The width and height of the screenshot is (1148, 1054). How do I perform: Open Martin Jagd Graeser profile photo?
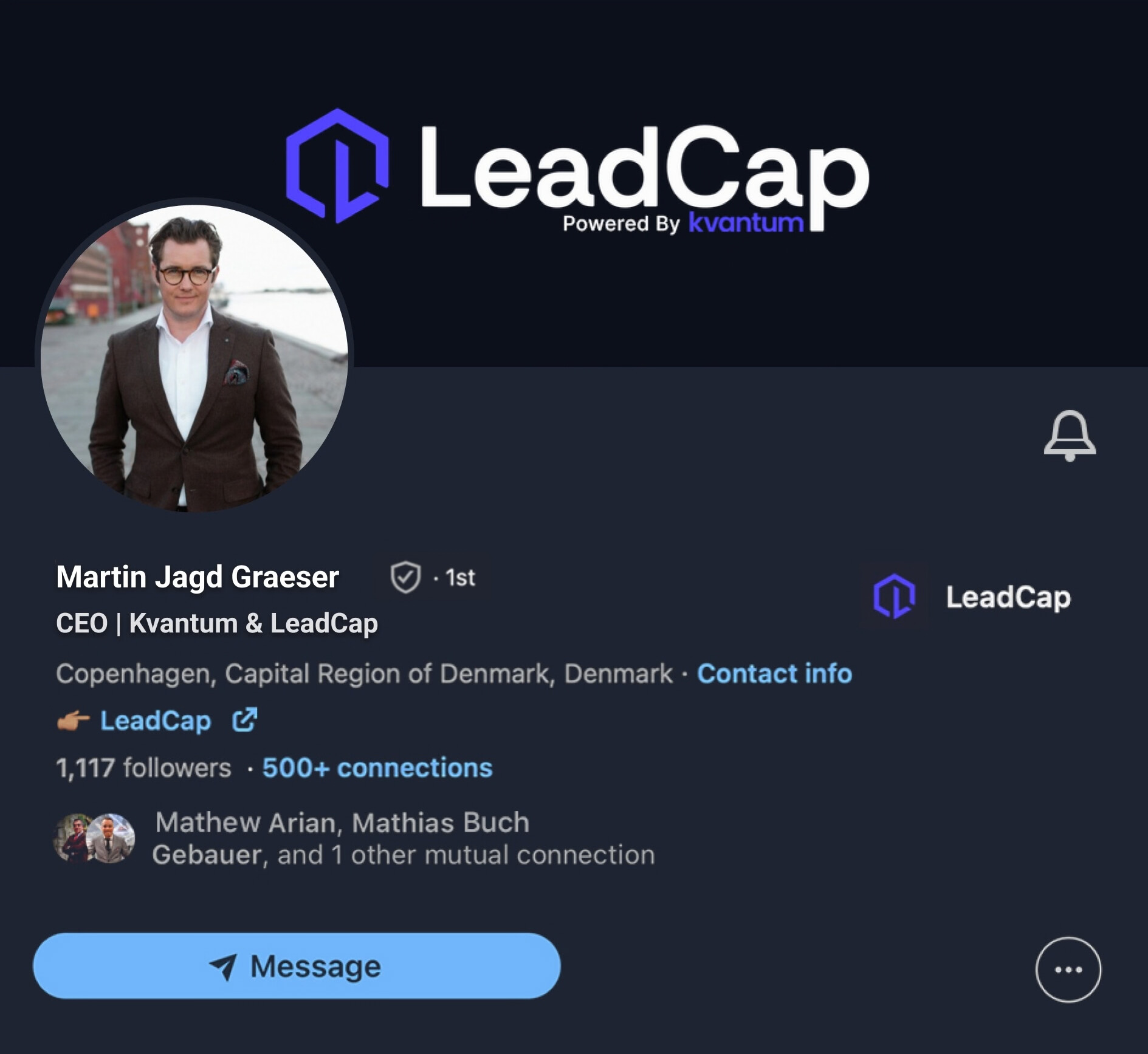(194, 358)
